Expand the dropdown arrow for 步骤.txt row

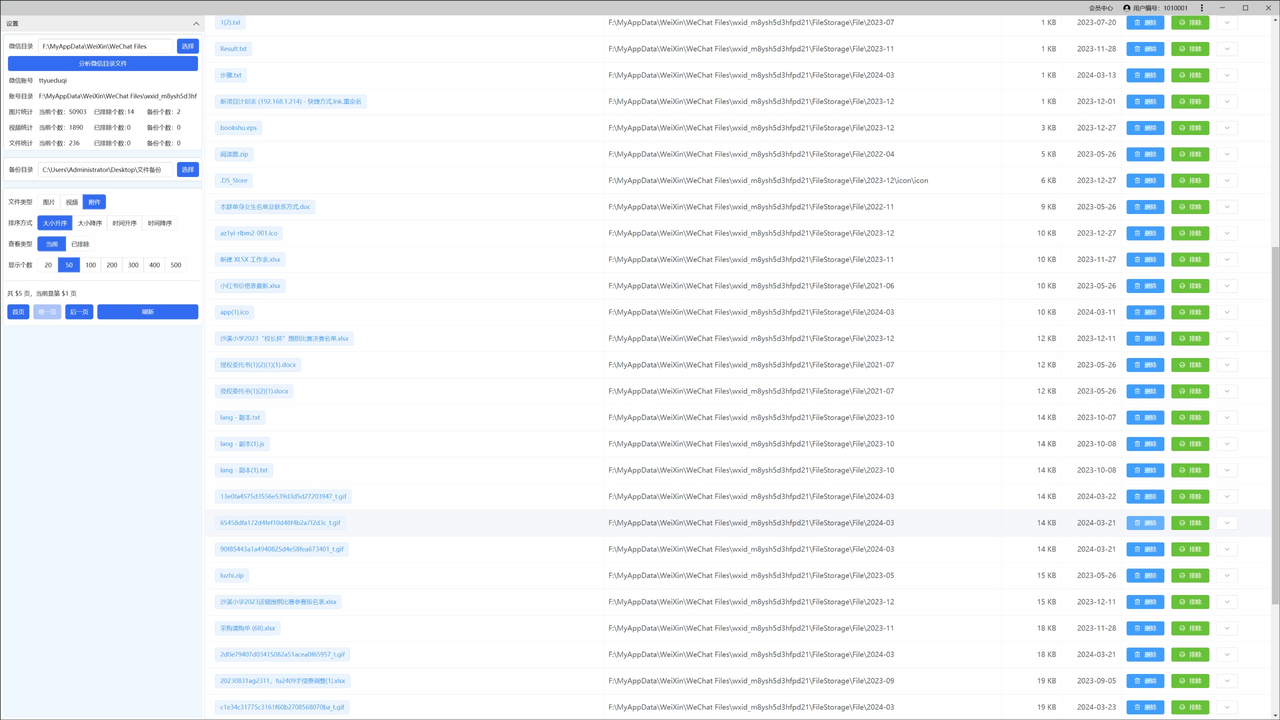(x=1226, y=75)
